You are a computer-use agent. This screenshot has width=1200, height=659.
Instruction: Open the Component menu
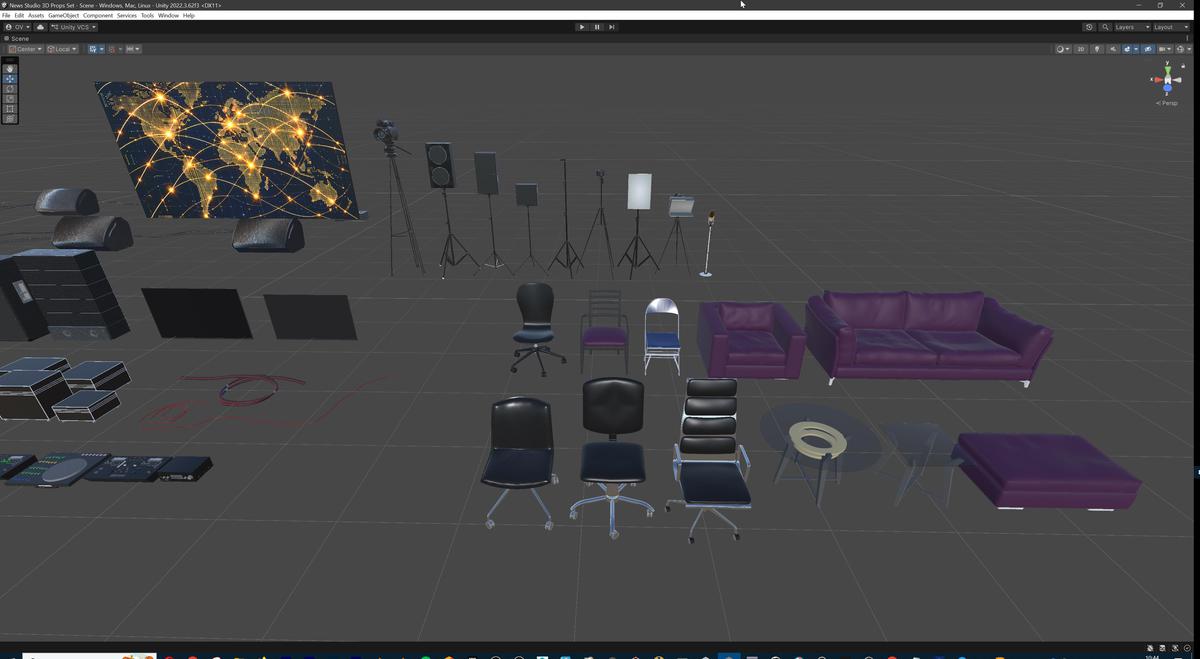(x=98, y=15)
